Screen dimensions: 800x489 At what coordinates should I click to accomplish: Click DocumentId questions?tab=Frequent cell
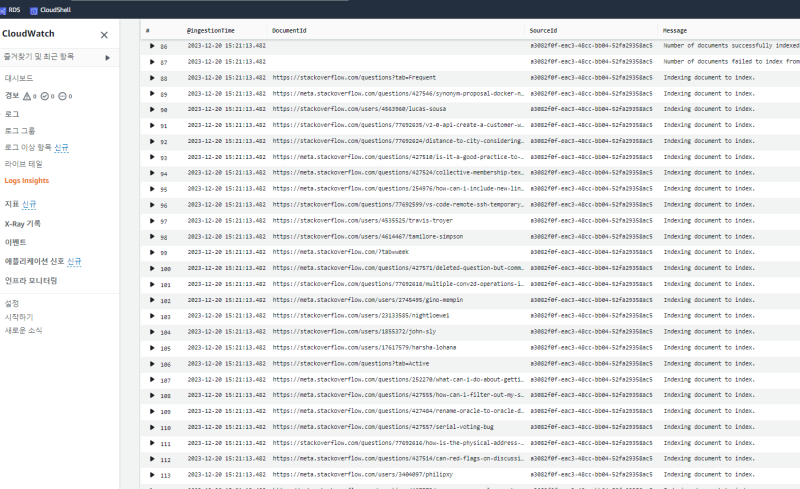click(x=354, y=78)
